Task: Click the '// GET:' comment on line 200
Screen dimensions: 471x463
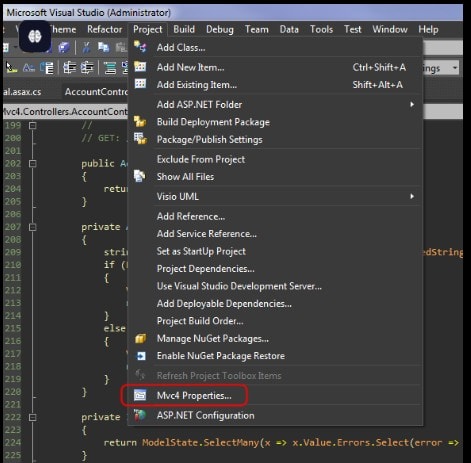Action: coord(100,138)
